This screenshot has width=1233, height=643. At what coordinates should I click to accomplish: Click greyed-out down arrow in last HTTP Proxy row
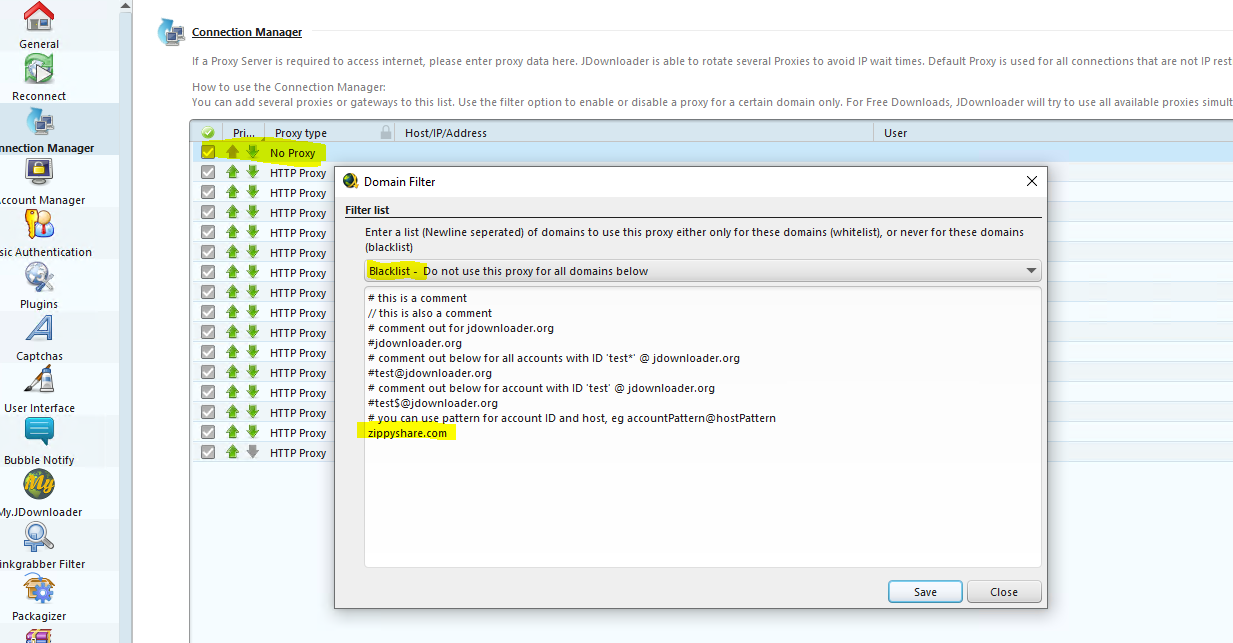click(253, 452)
